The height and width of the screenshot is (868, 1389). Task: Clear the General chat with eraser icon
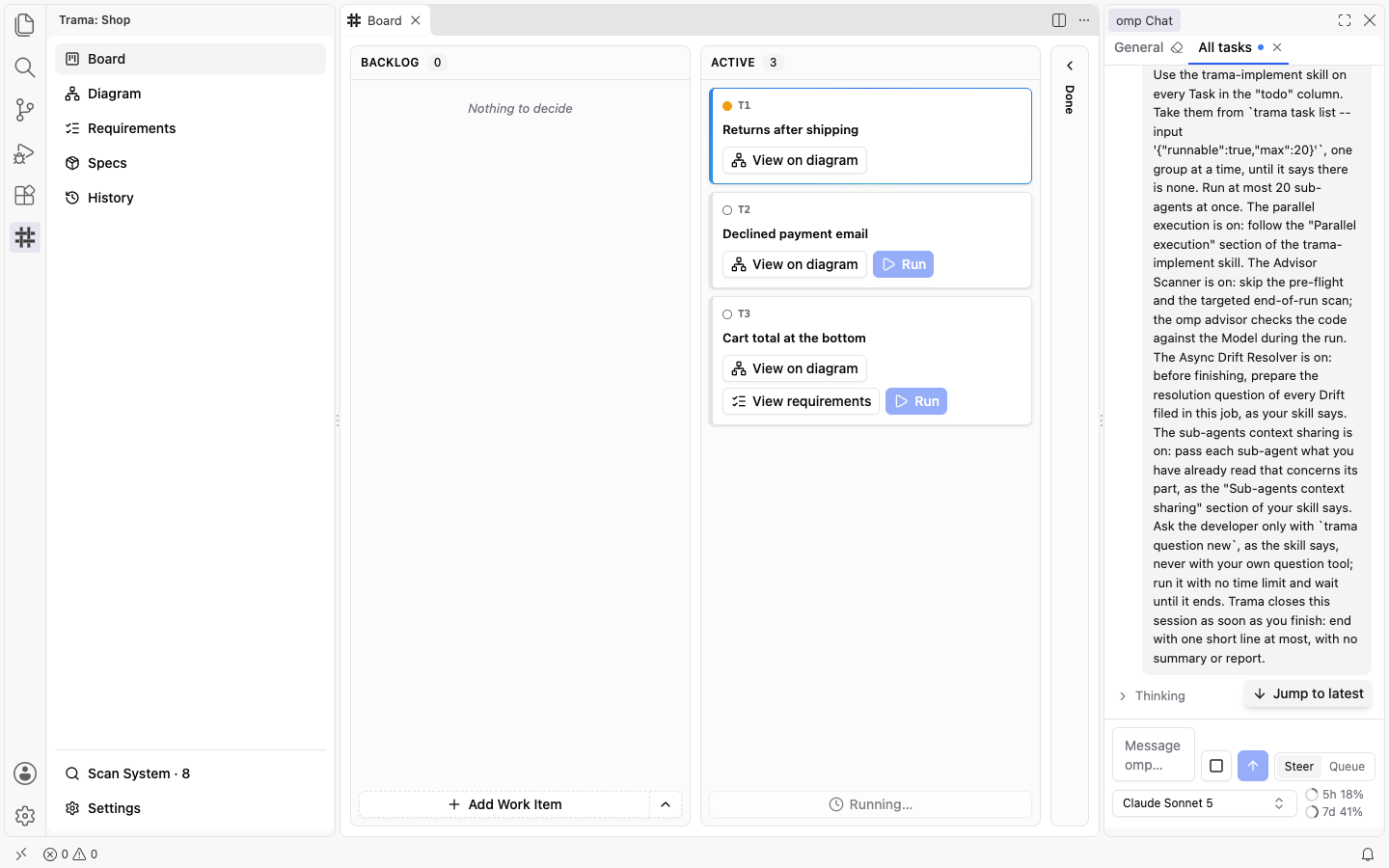(x=1177, y=47)
